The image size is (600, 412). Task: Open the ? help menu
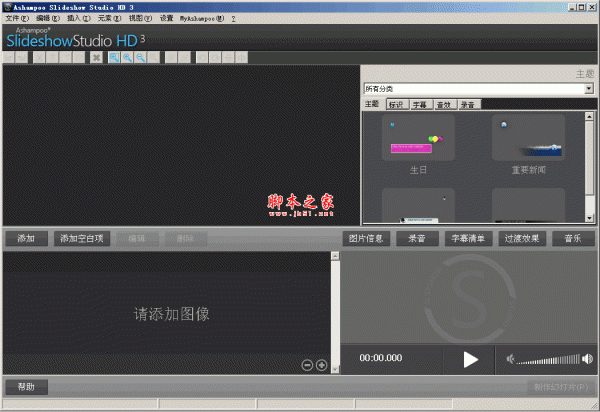click(x=233, y=18)
